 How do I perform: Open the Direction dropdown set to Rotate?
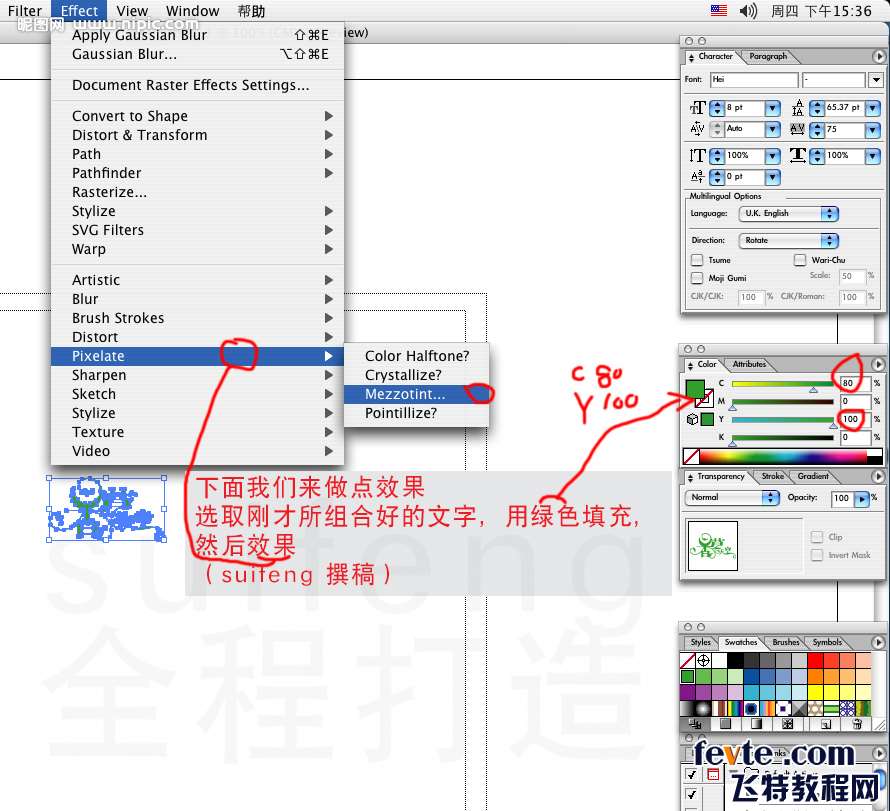tap(788, 241)
